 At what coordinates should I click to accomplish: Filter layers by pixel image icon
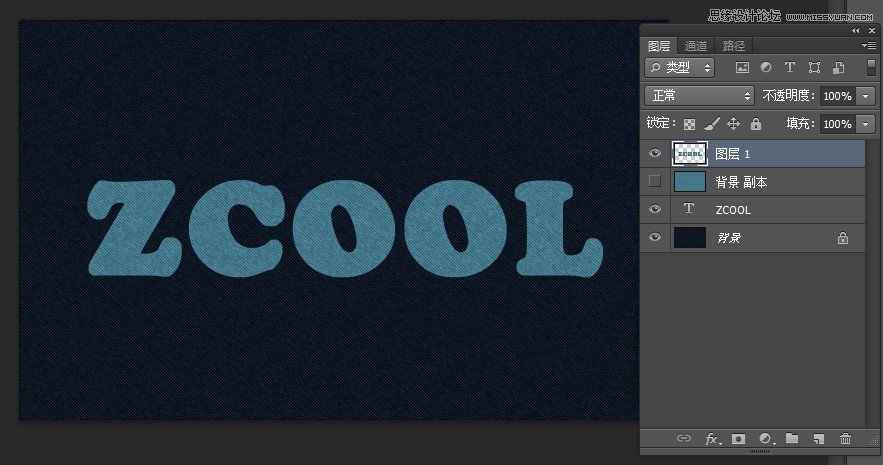pos(742,68)
